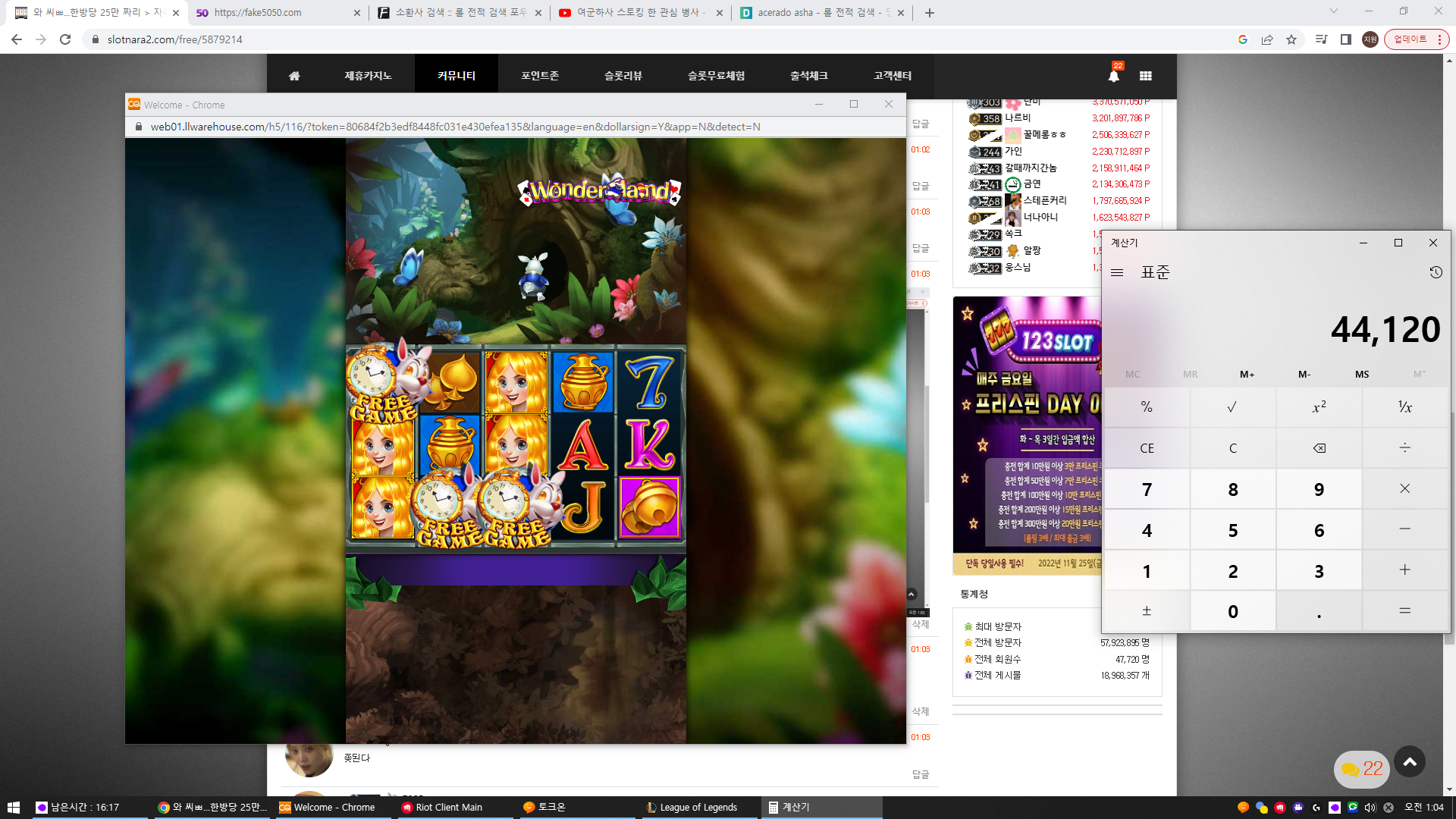Screen dimensions: 1456x819
Task: Open the site grid menu icon
Action: pos(1146,76)
